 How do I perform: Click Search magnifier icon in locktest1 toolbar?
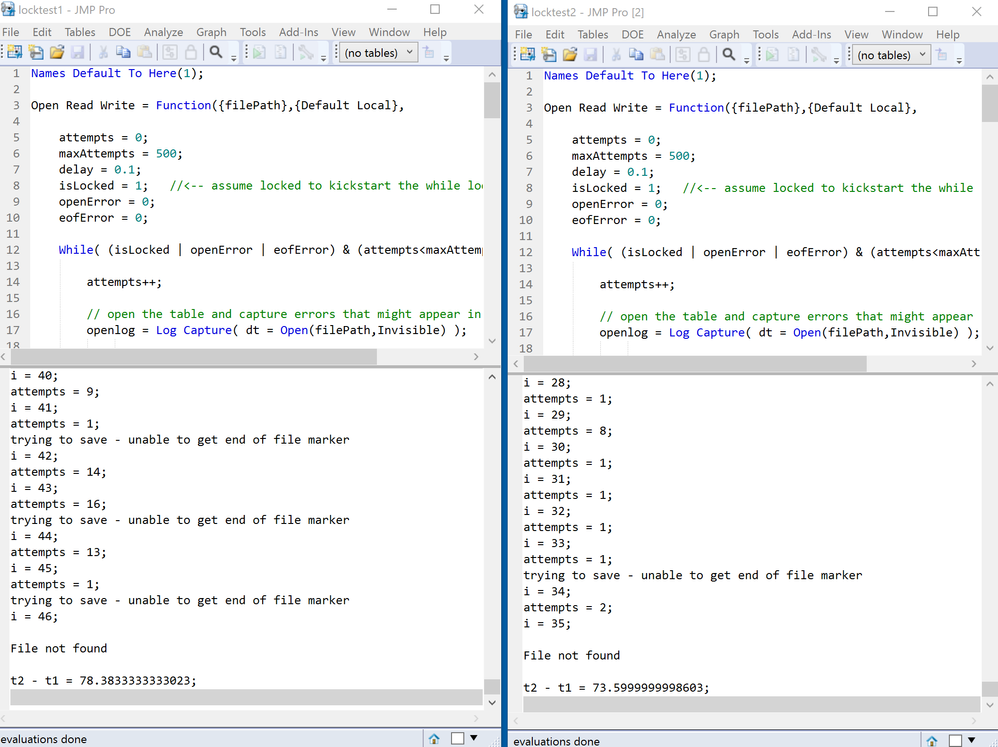click(x=216, y=53)
